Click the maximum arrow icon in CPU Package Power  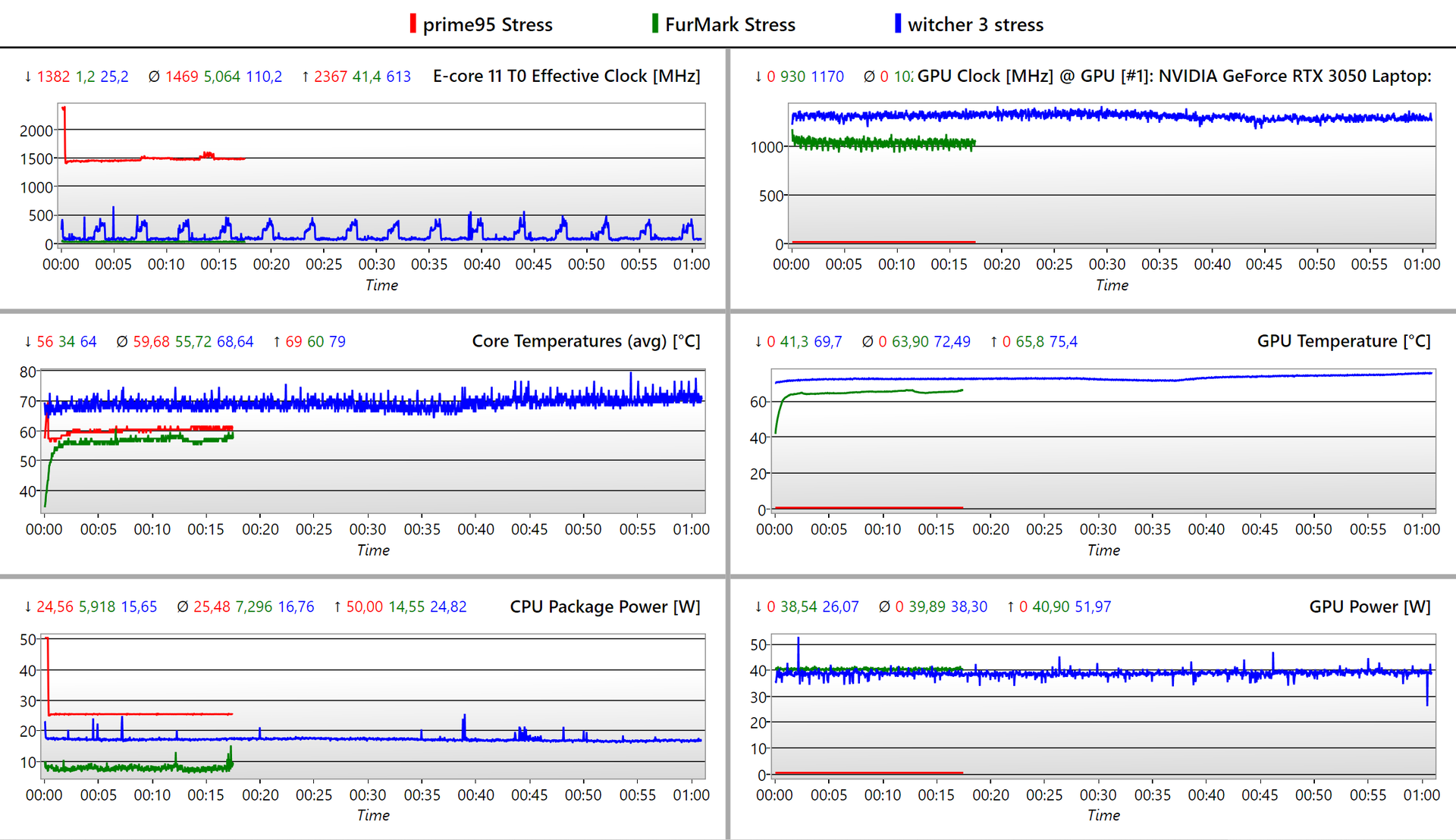click(x=337, y=607)
